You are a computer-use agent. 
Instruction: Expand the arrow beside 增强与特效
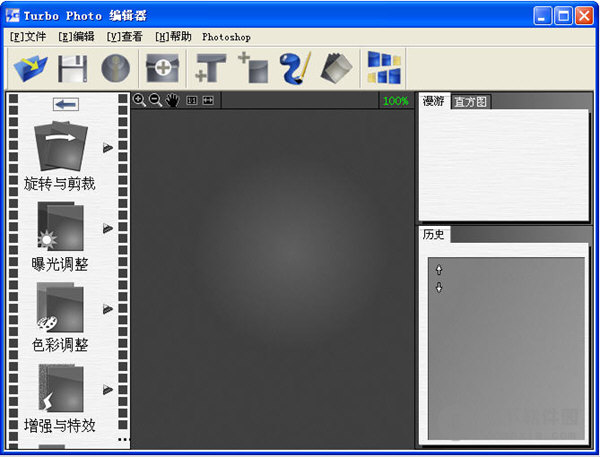(108, 390)
